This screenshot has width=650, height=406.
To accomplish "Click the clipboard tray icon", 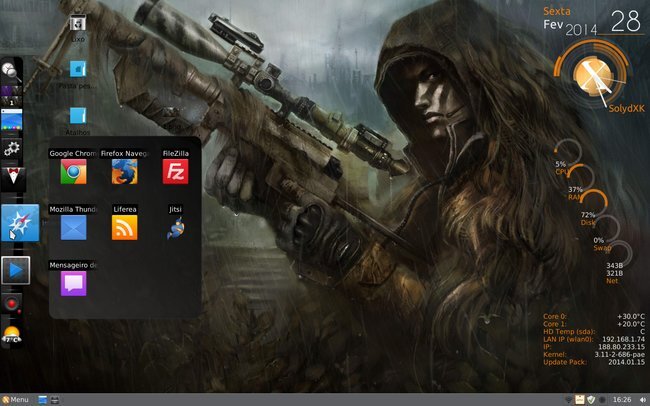I will [580, 400].
